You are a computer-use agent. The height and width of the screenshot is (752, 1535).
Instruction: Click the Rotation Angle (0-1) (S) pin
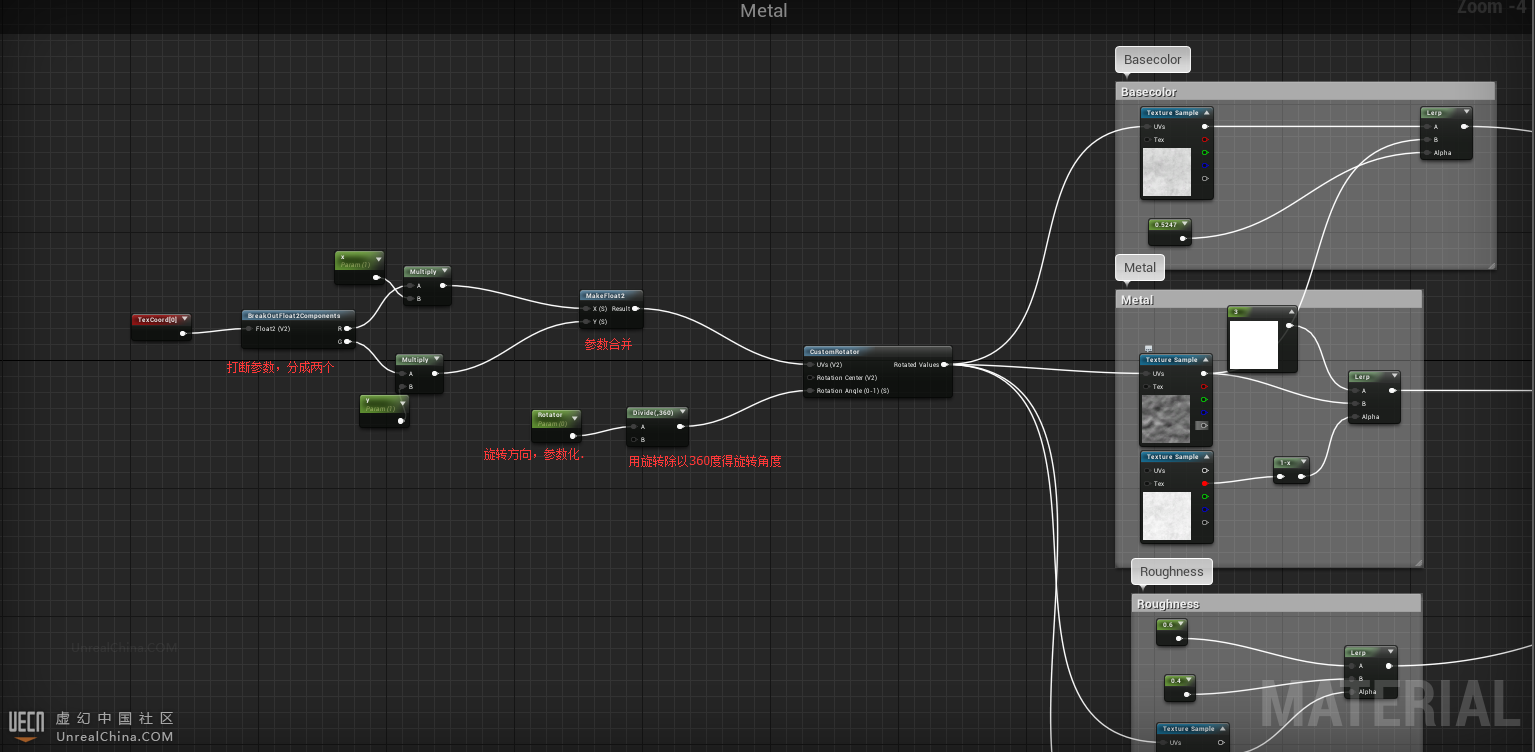point(810,391)
